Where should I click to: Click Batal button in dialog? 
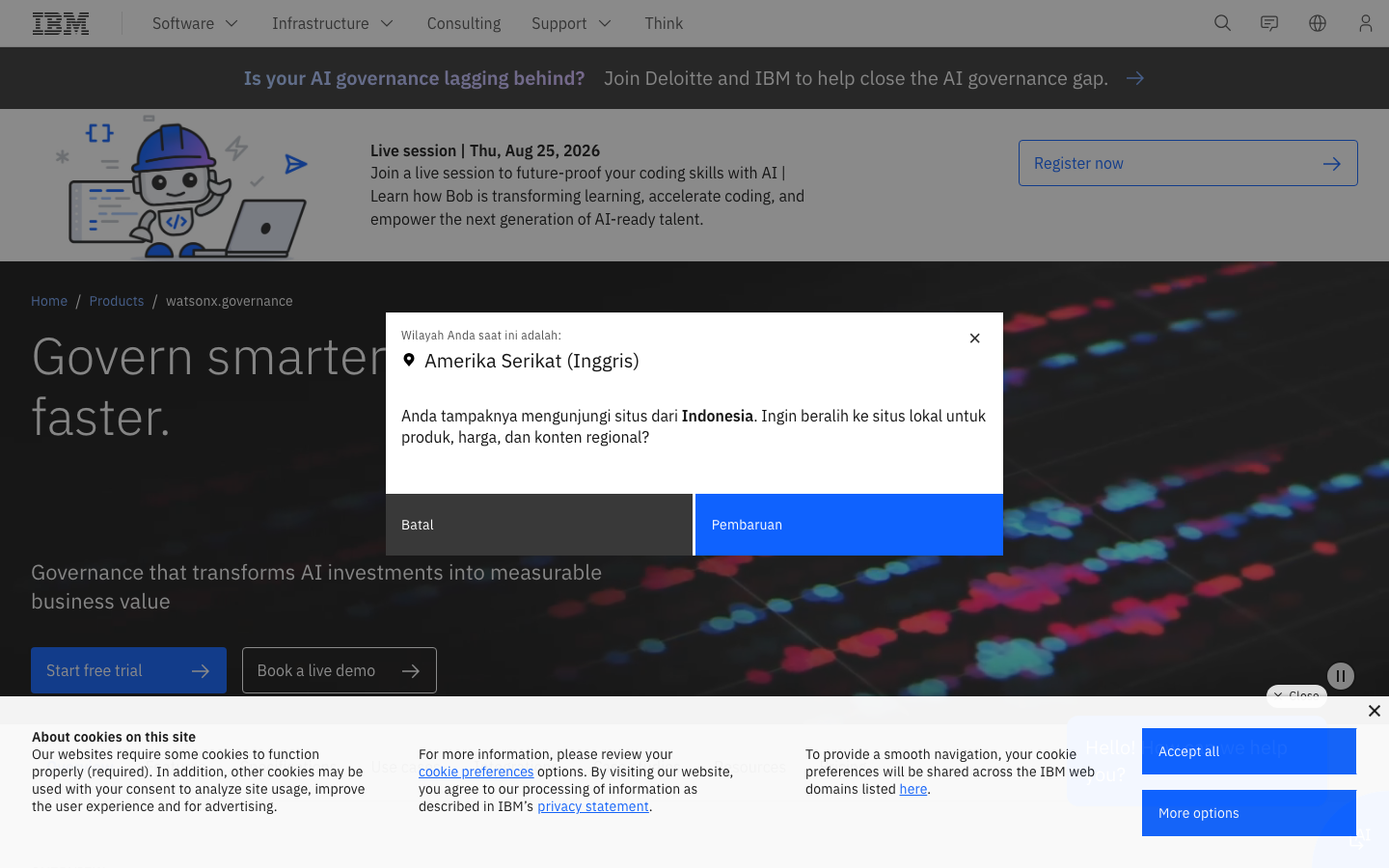pyautogui.click(x=539, y=525)
